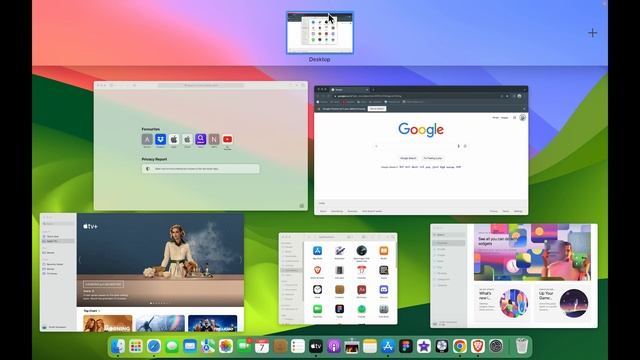Click the App Store sidebar search field
This screenshot has height=360, width=640.
point(449,235)
